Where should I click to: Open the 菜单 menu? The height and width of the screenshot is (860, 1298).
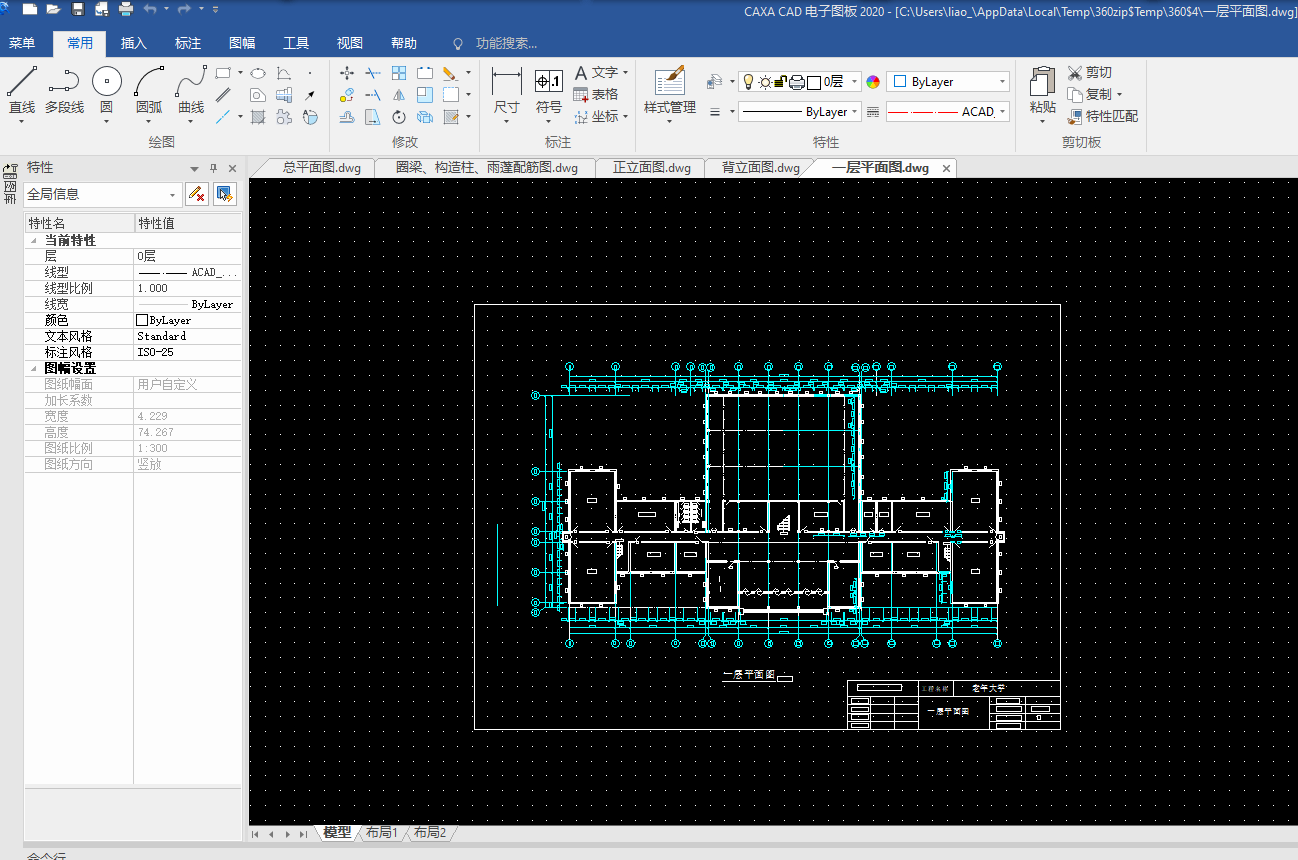pyautogui.click(x=22, y=43)
